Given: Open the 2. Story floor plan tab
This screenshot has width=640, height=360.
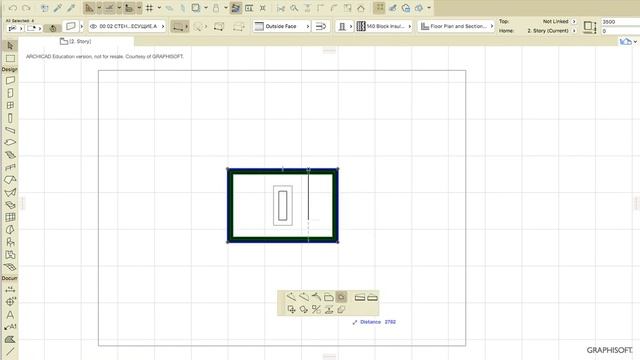Looking at the screenshot, I should (76, 41).
